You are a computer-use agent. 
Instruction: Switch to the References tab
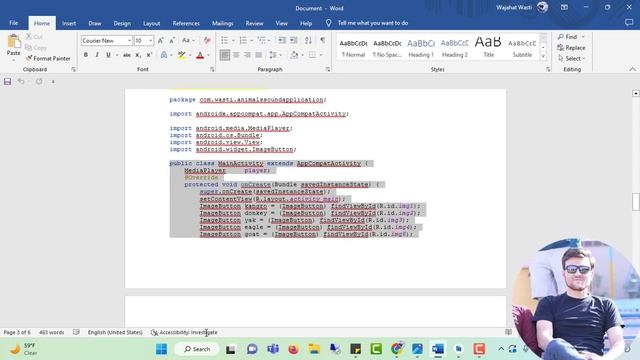pyautogui.click(x=186, y=23)
